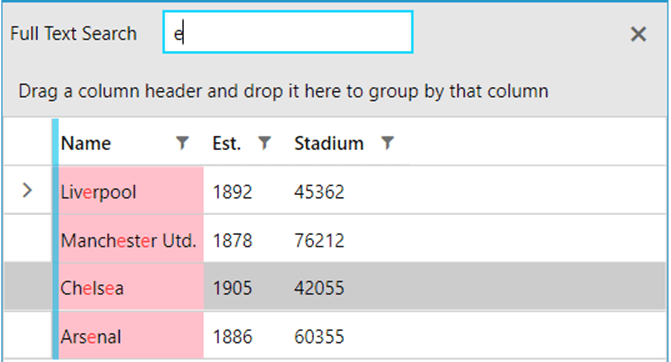Click into the Full Text Search box
The height and width of the screenshot is (362, 671).
(288, 32)
